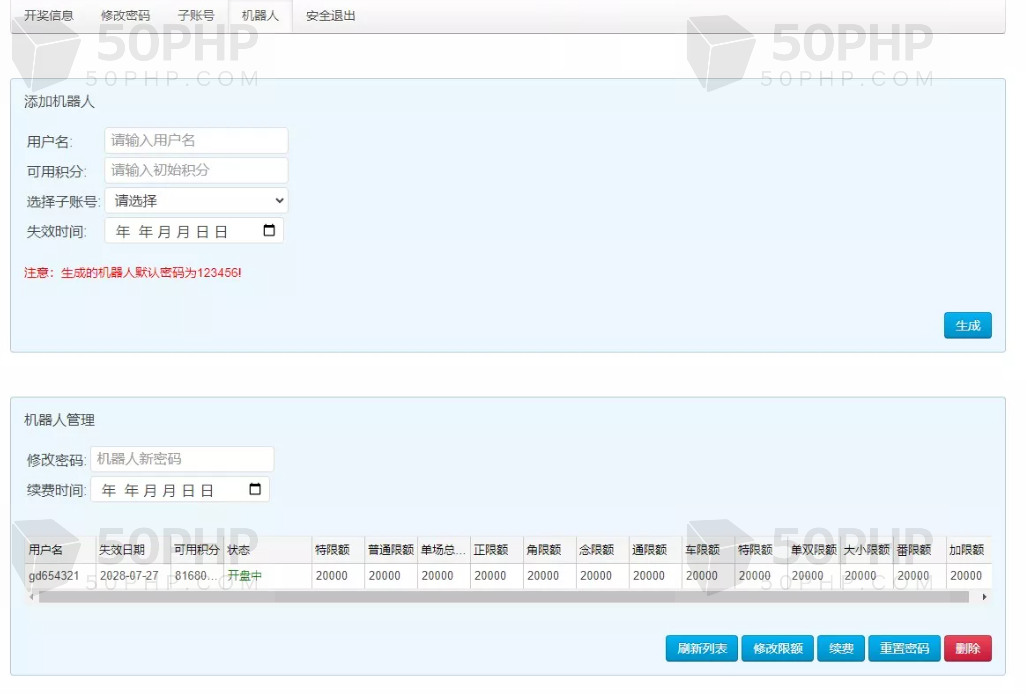Viewport: 1026px width, 694px height.
Task: Click the 重置密码 button
Action: (x=904, y=649)
